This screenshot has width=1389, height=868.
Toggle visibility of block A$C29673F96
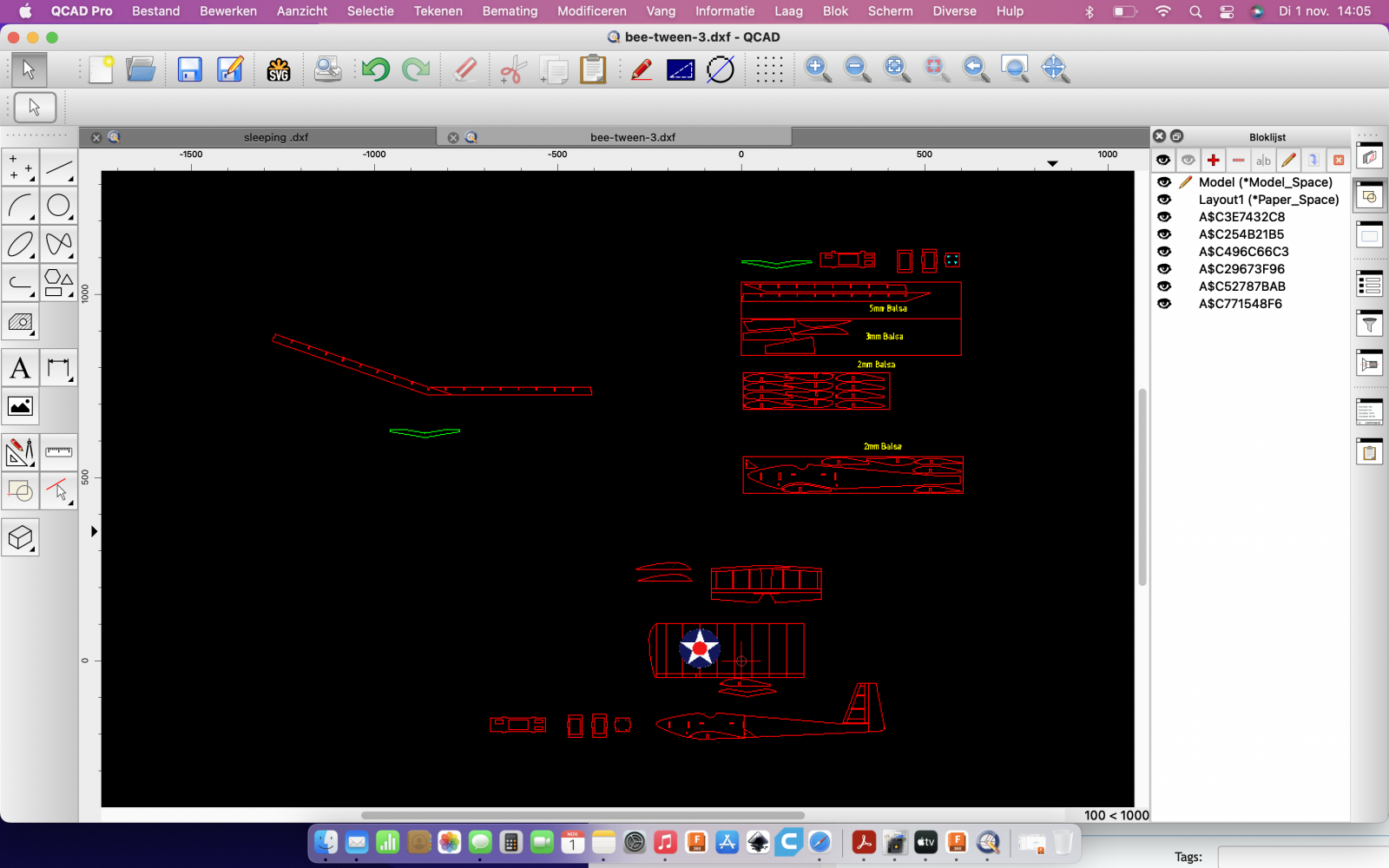coord(1164,269)
